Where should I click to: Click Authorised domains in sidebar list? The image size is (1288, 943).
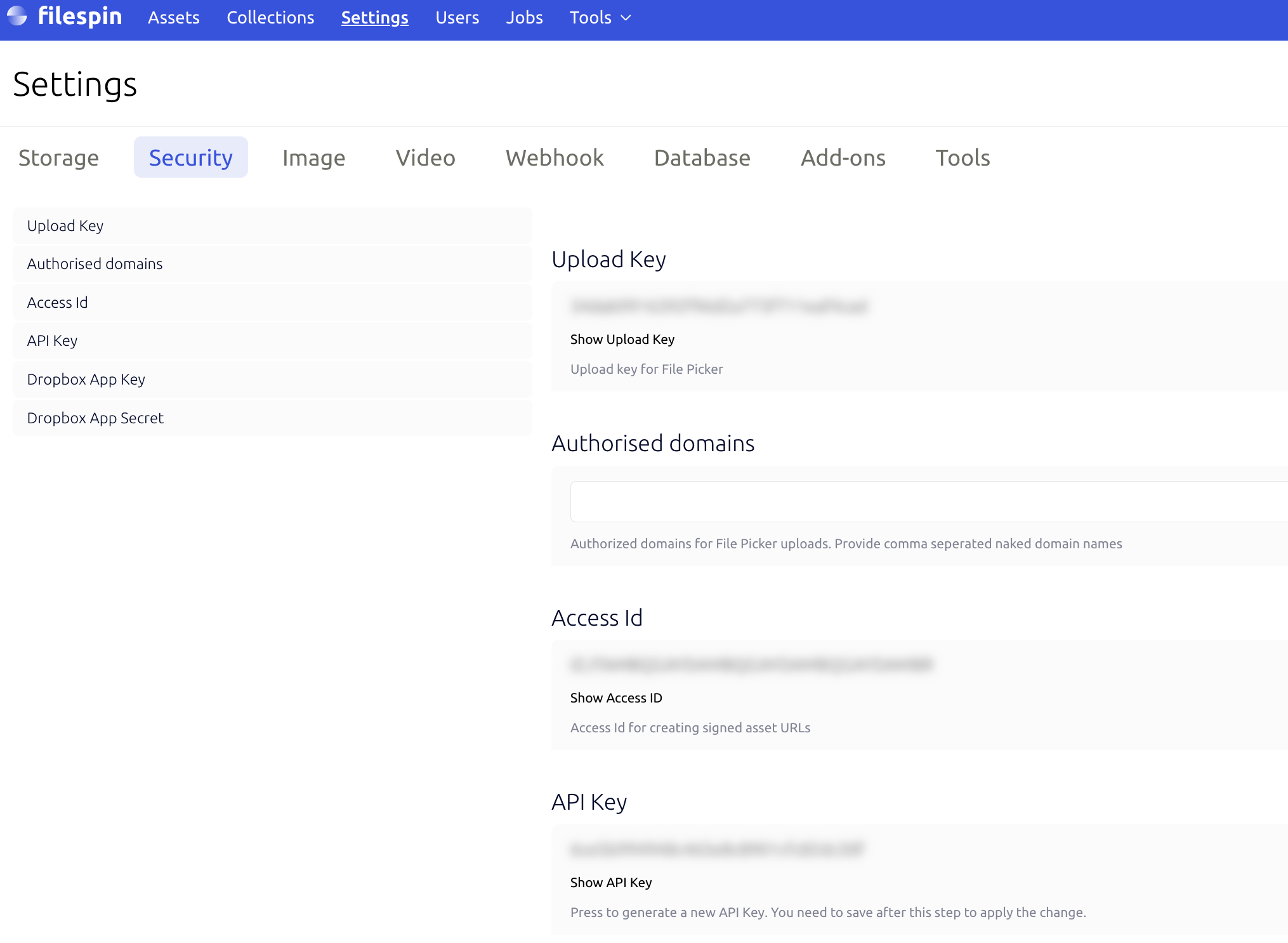(95, 264)
